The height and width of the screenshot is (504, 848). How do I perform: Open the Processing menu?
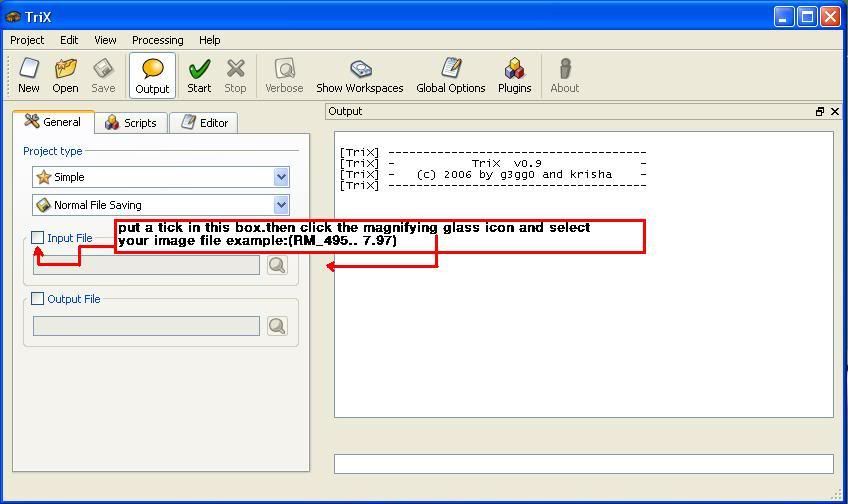pyautogui.click(x=157, y=40)
